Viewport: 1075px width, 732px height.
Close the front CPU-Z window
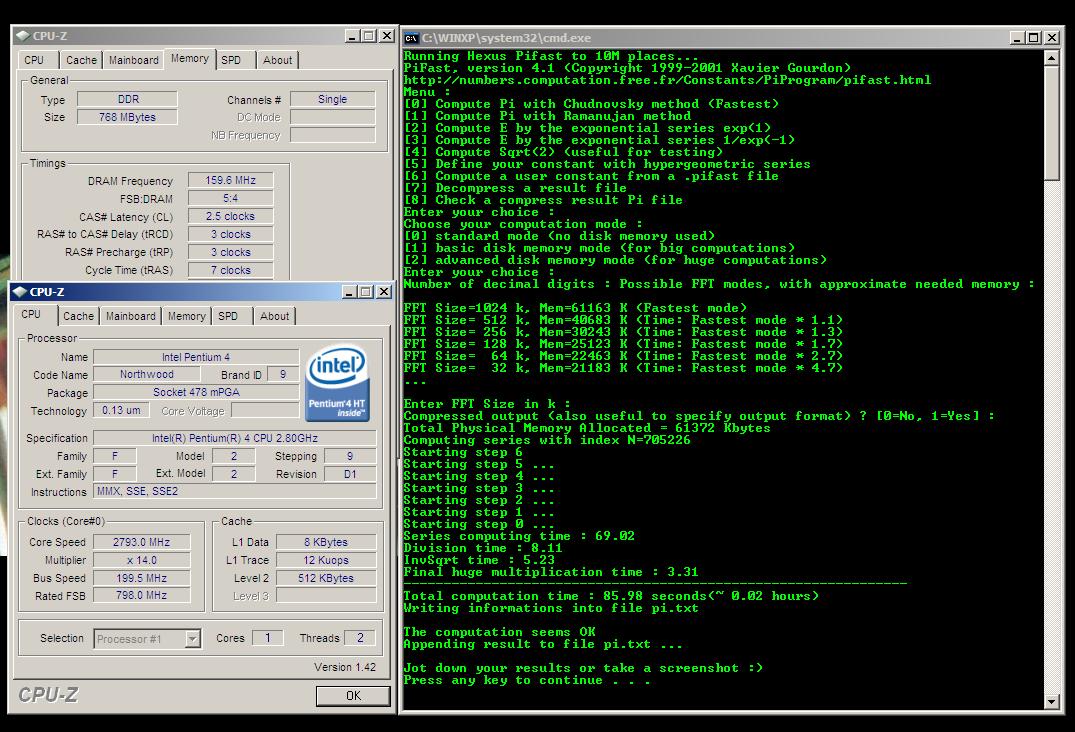384,292
